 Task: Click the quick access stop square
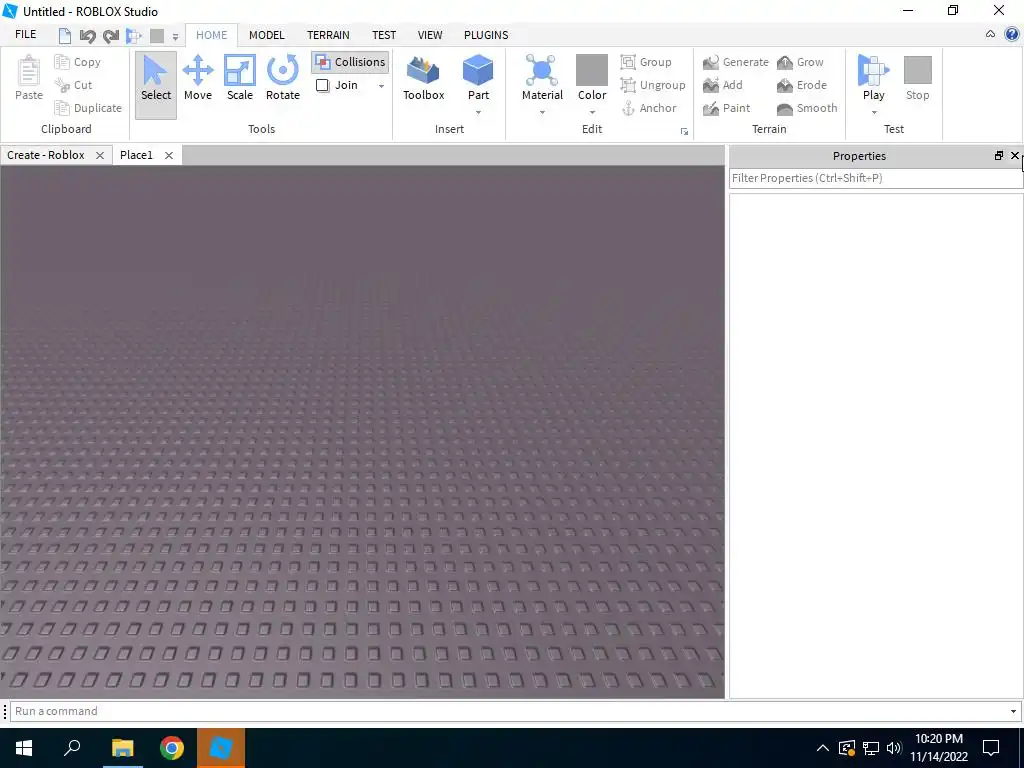157,36
